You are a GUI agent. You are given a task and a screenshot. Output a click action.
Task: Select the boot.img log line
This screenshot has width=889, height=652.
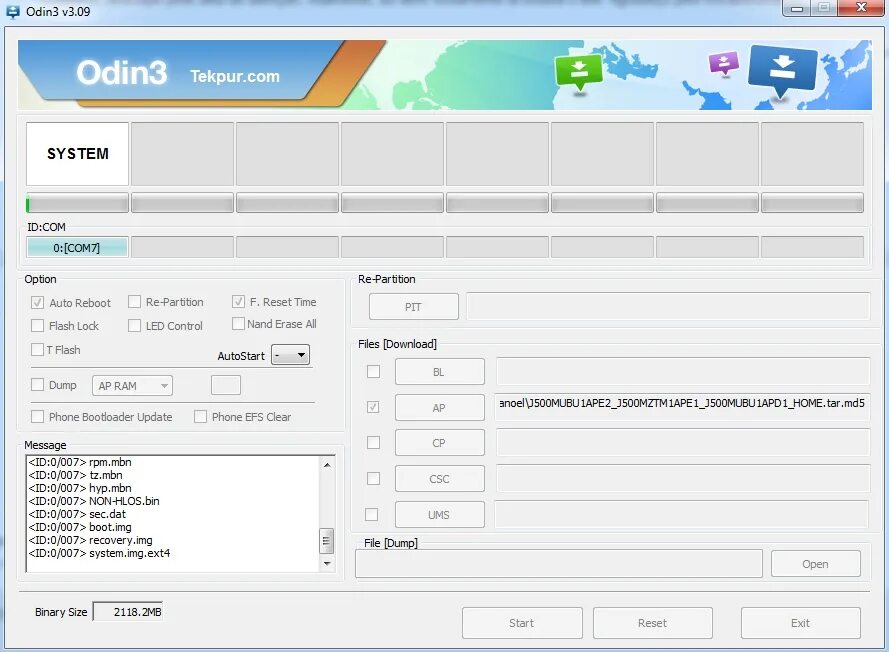coord(80,527)
